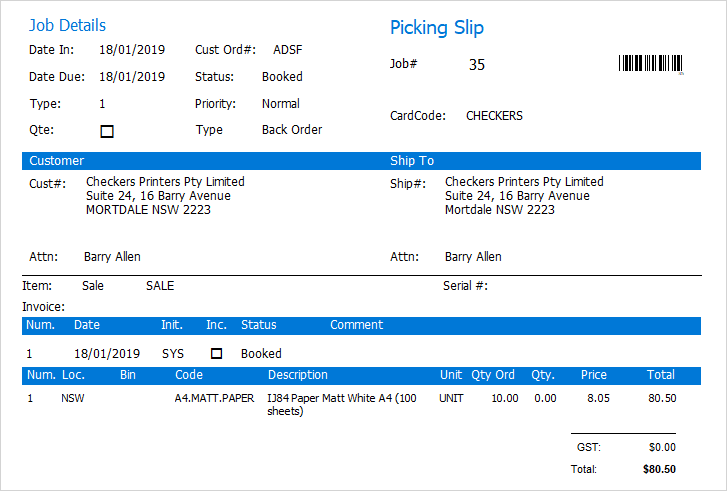Viewport: 727px width, 491px height.
Task: Click the Job Details heading
Action: click(67, 25)
